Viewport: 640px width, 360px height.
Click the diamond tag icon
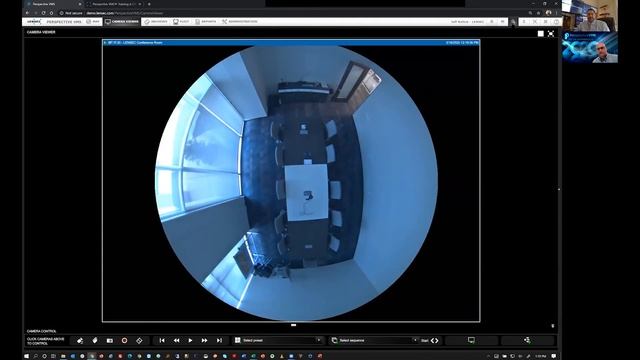pos(139,340)
